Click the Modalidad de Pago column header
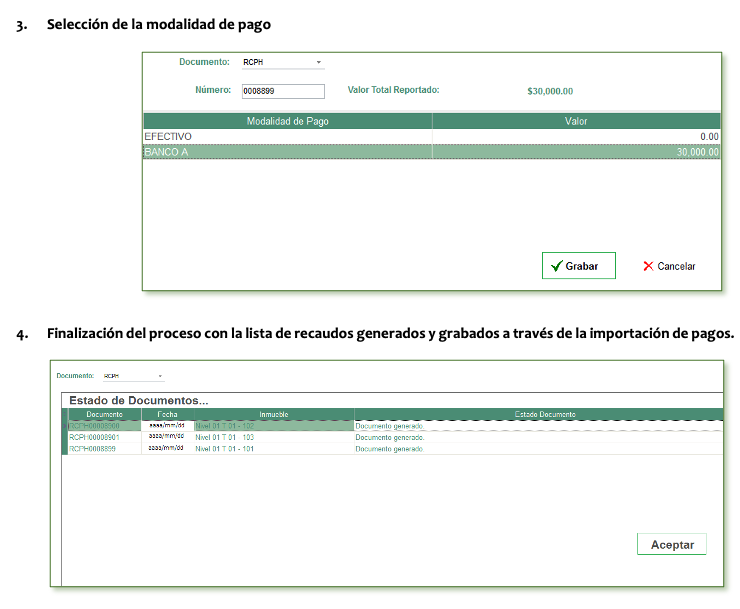 (x=287, y=121)
